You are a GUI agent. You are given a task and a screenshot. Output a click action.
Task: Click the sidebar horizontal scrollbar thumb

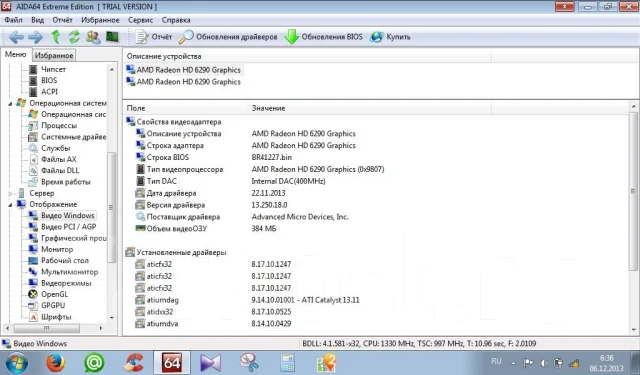coord(47,328)
